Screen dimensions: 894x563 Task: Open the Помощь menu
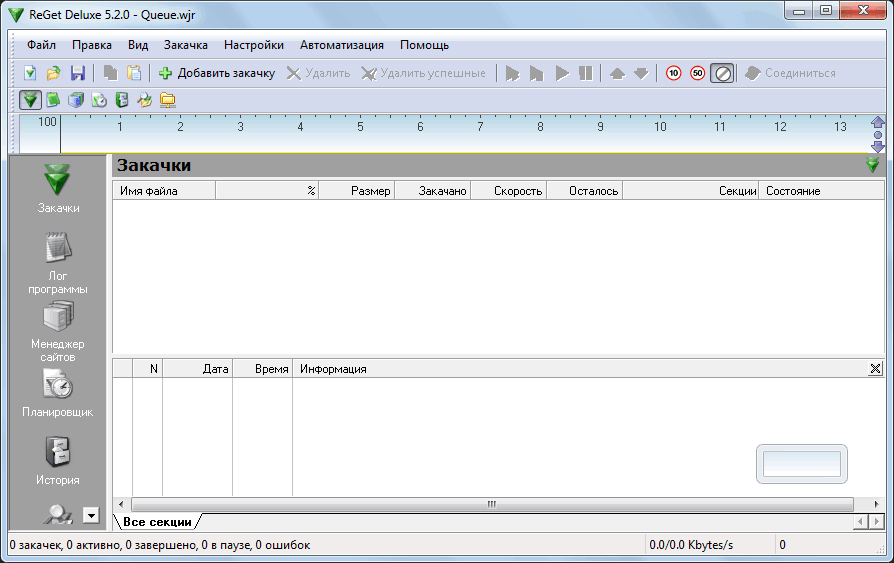(x=424, y=45)
